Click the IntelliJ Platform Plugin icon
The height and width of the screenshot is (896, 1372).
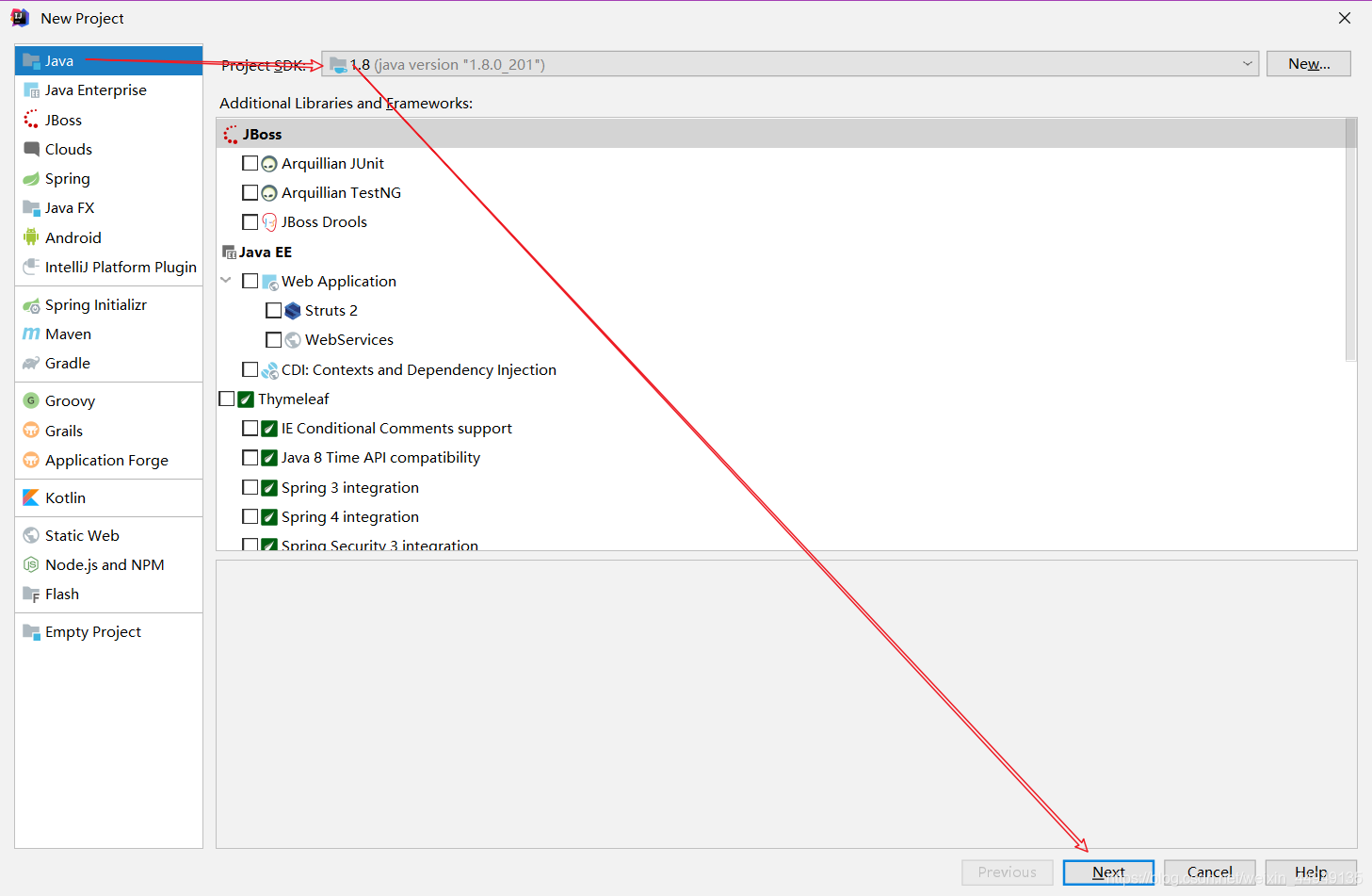[x=31, y=267]
